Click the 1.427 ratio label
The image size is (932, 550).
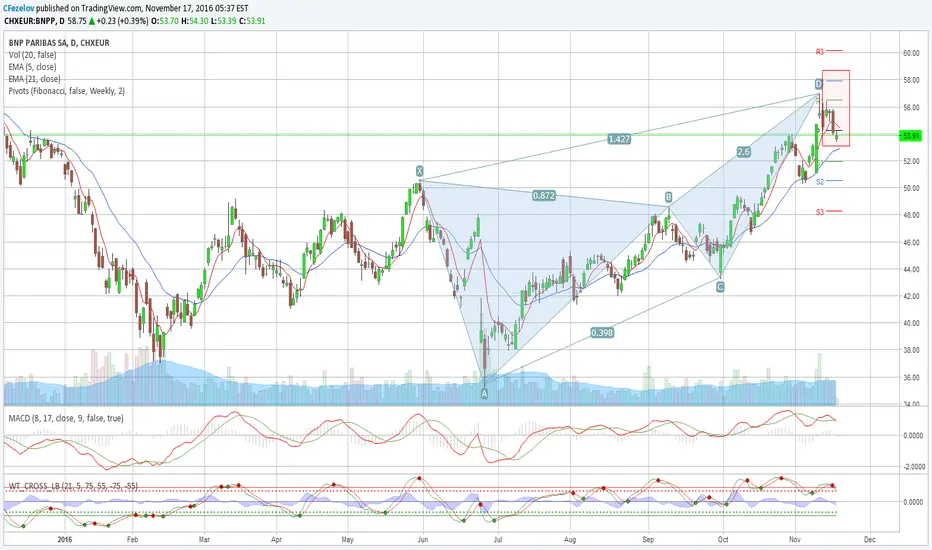(619, 139)
